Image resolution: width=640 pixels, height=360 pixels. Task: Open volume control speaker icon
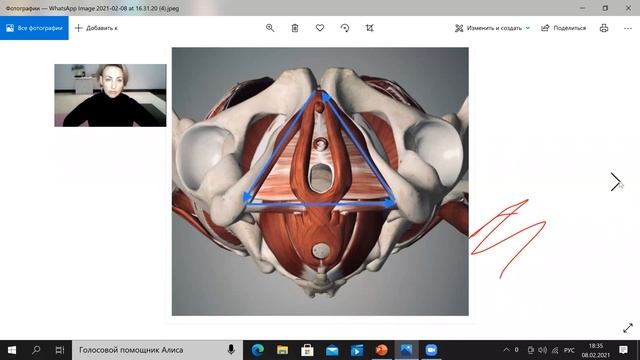542,350
